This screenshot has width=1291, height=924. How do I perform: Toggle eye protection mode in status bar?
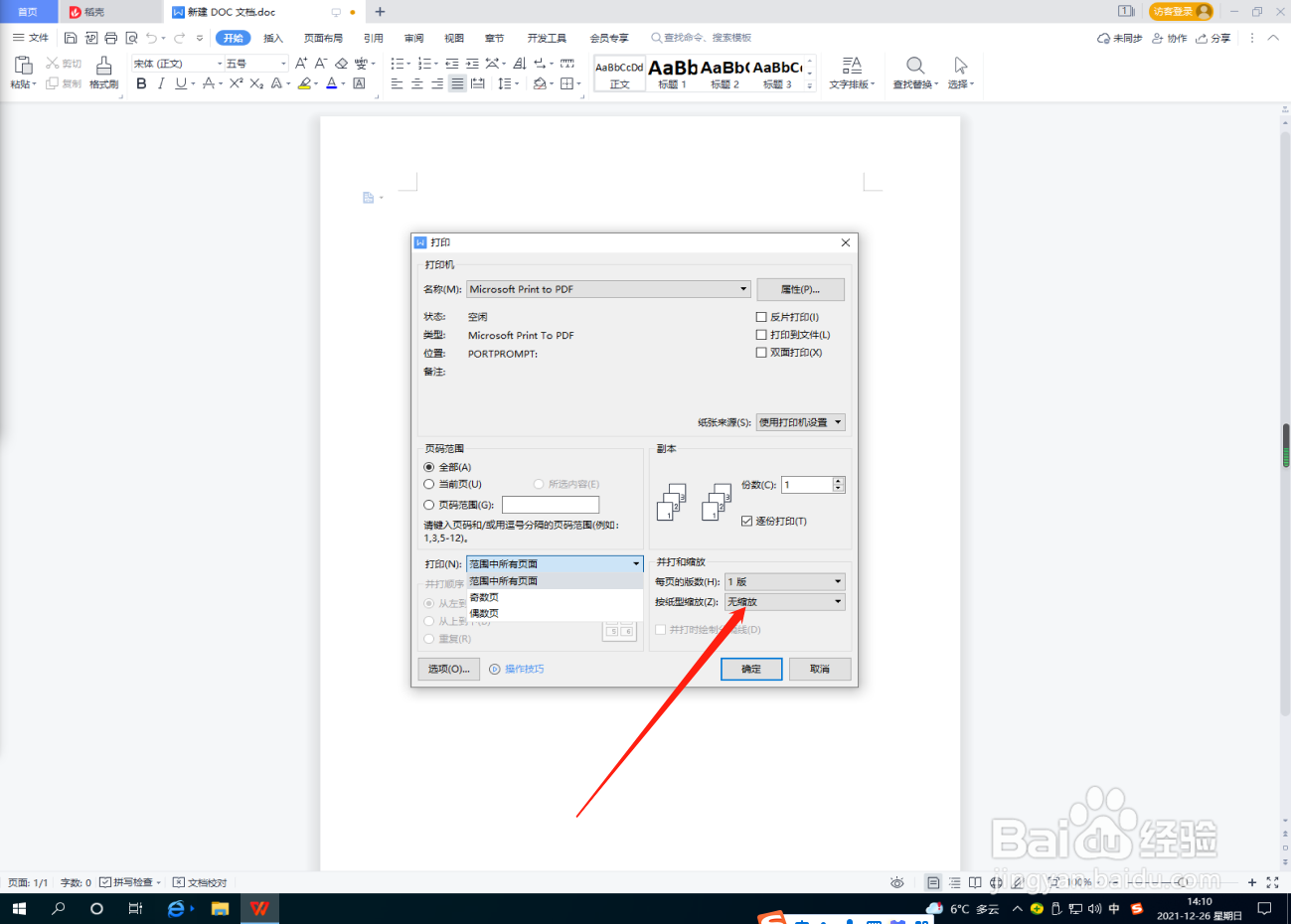[897, 882]
